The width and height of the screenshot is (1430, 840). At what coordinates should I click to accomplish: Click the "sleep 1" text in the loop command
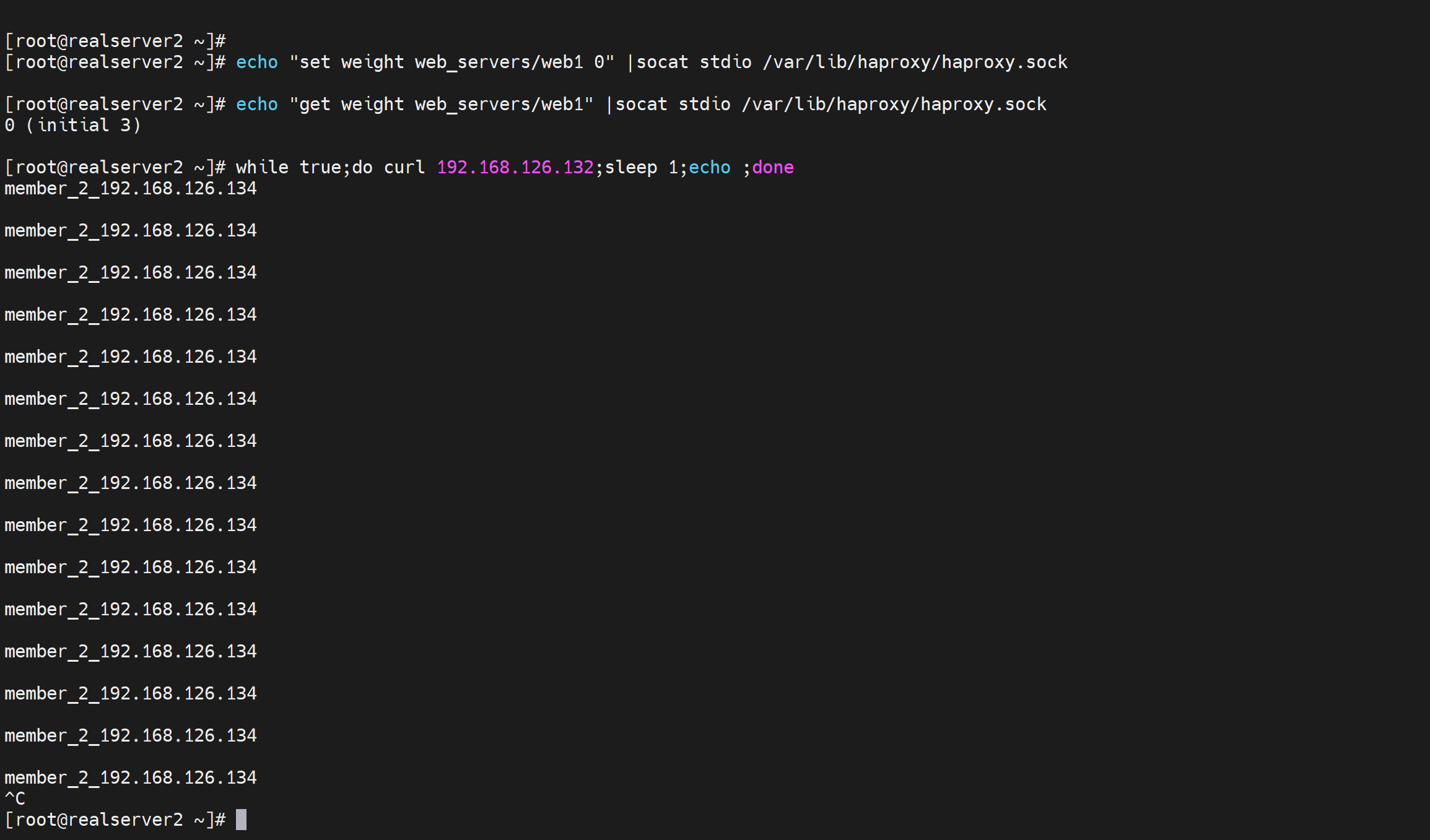[641, 167]
